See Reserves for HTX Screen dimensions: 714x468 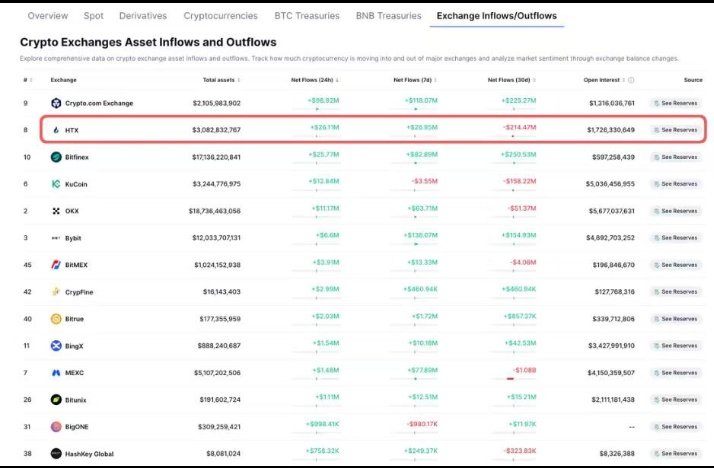coord(676,130)
